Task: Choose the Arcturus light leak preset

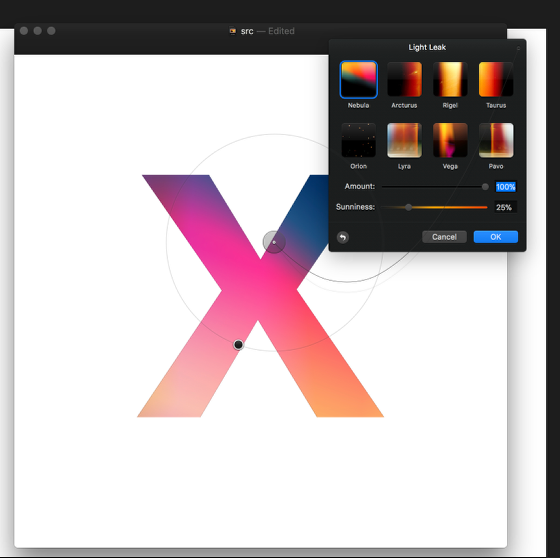Action: [404, 79]
